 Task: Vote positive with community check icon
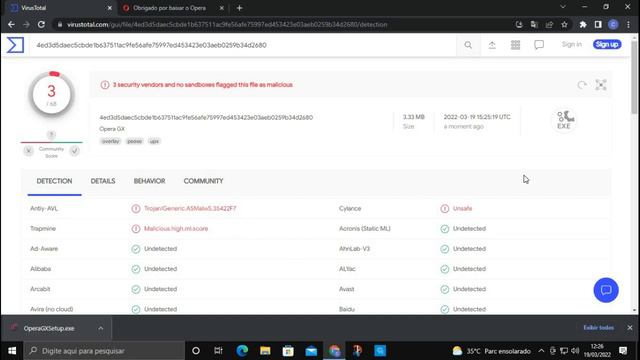point(74,151)
